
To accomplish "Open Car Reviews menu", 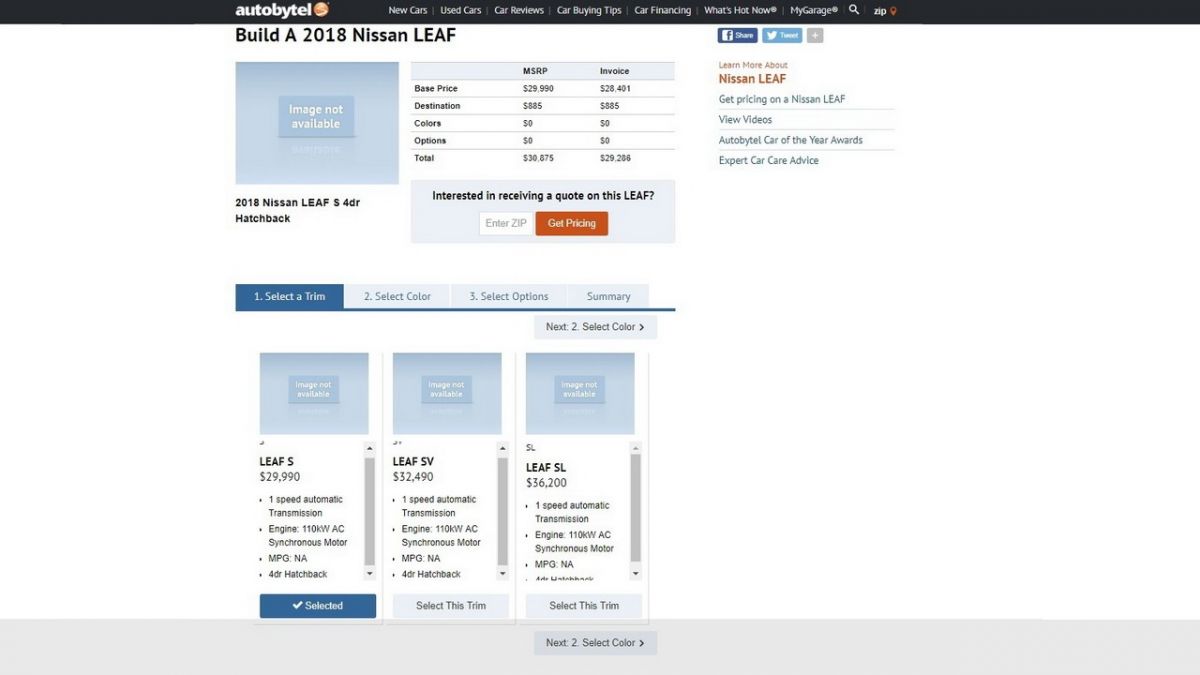I will point(519,10).
